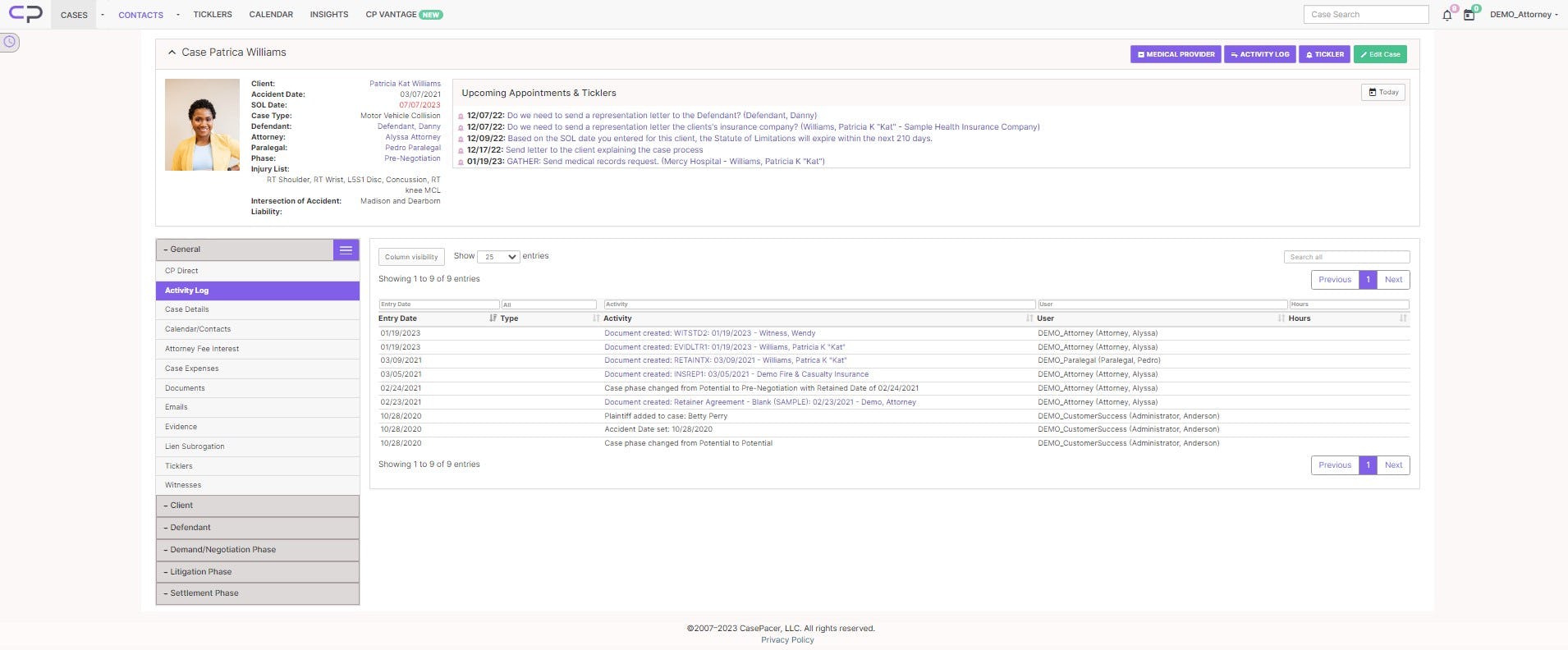Click the tickler bell icon beside 12/09/22 SOL tickler
This screenshot has height=650, width=1568.
point(461,139)
